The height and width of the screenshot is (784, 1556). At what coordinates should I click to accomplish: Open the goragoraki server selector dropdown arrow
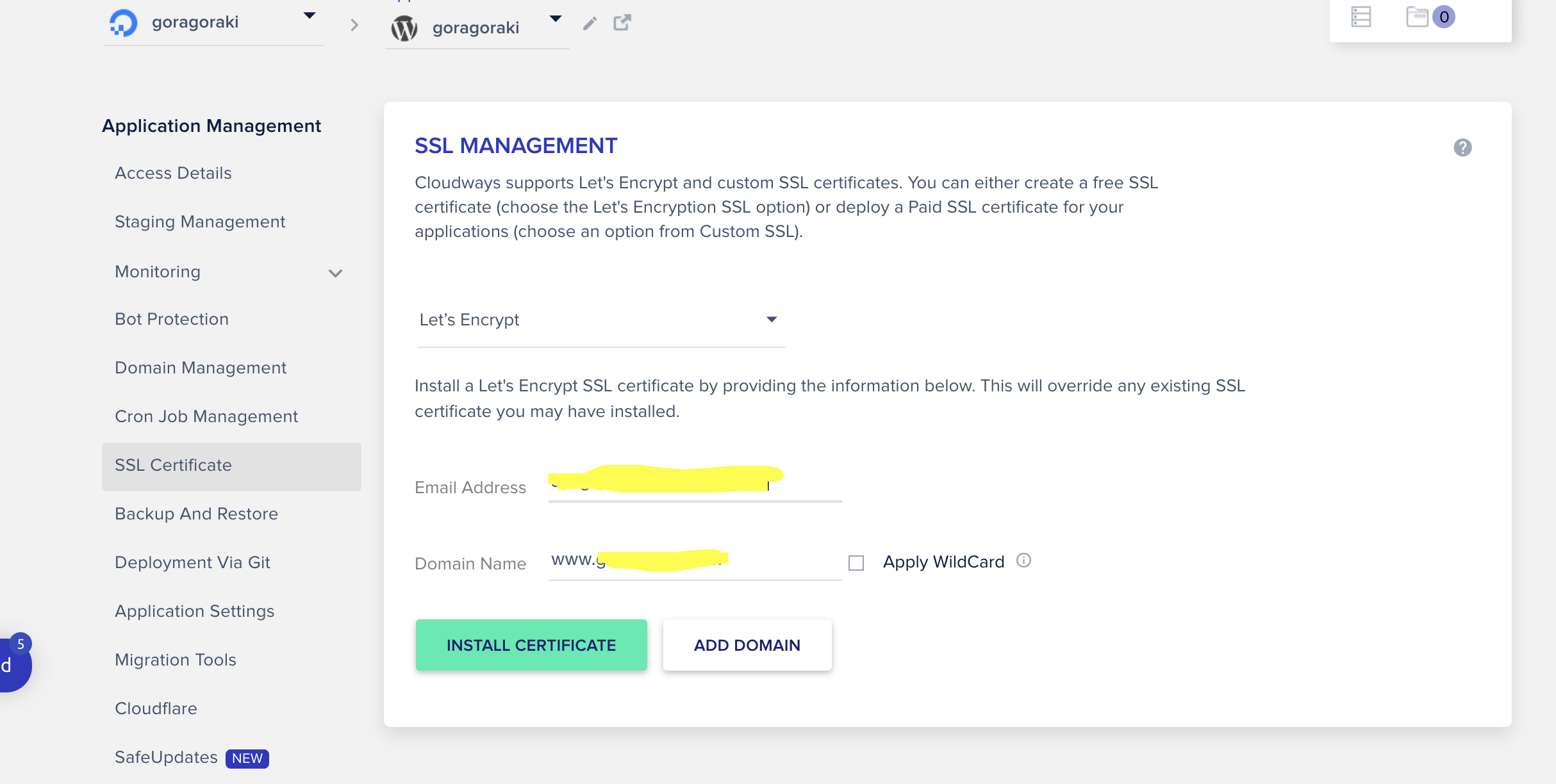tap(310, 16)
